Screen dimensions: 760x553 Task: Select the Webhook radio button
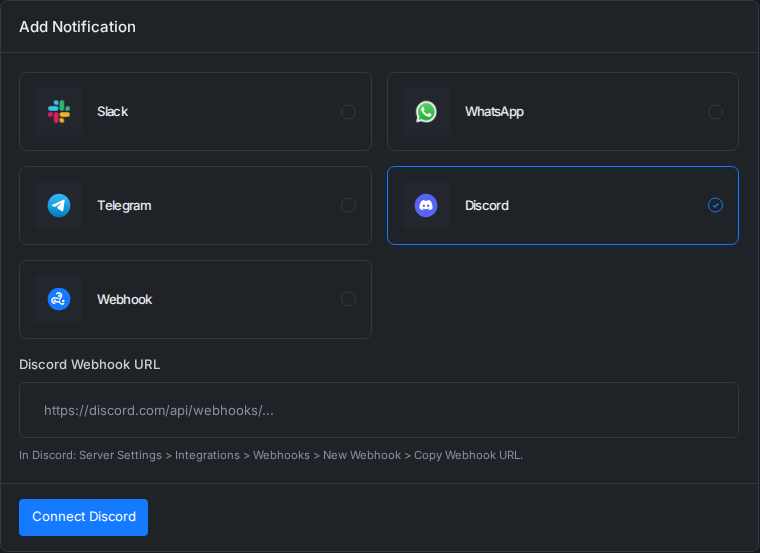click(348, 299)
